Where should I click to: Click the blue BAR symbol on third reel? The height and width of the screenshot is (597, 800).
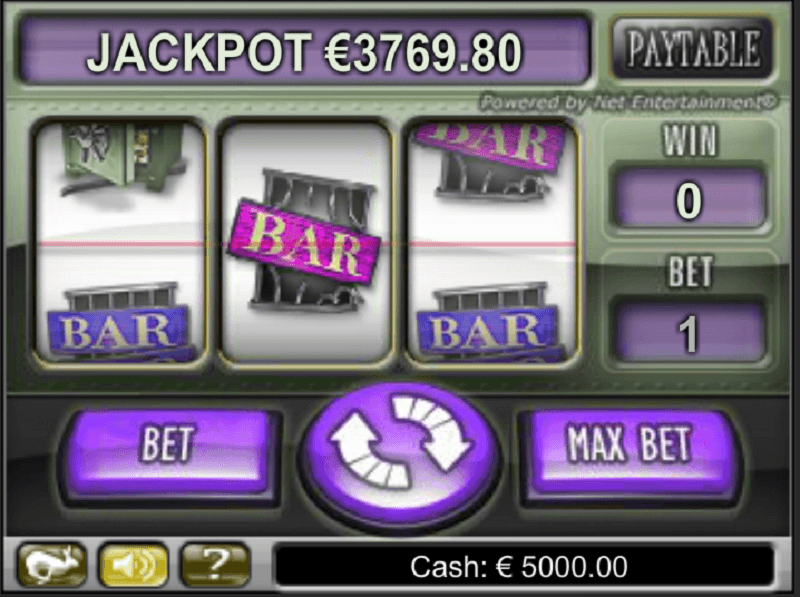click(490, 322)
